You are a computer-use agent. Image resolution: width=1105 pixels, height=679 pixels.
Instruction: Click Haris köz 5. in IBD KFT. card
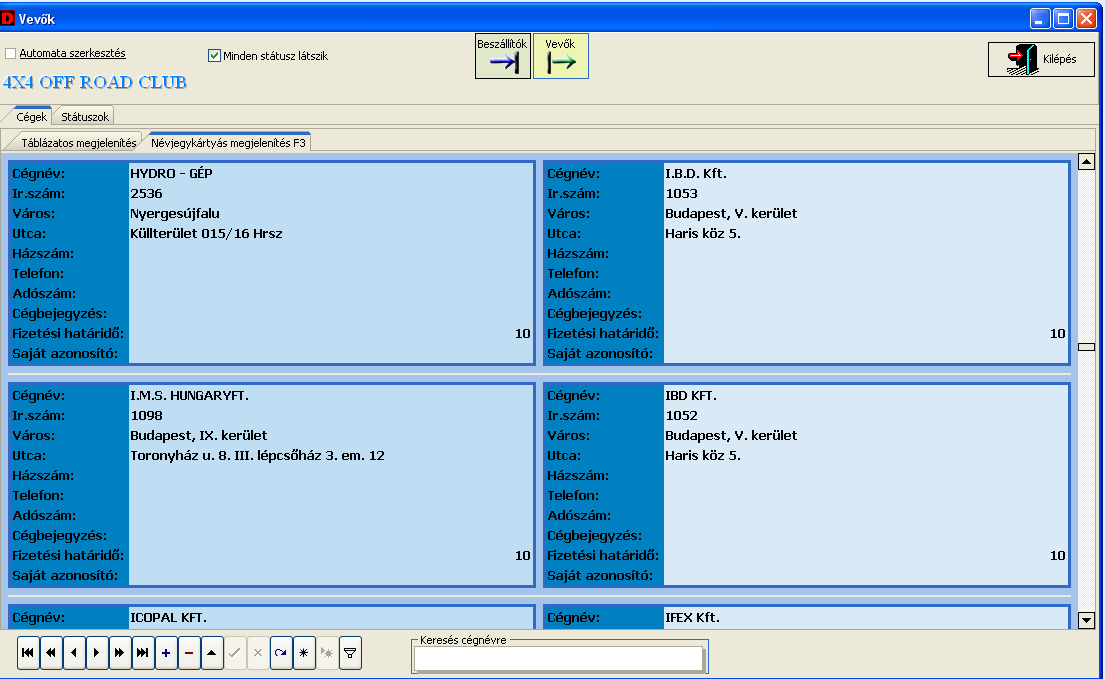703,456
